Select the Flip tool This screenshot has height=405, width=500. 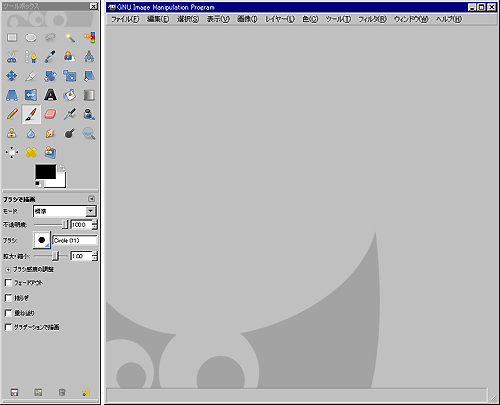tap(31, 95)
